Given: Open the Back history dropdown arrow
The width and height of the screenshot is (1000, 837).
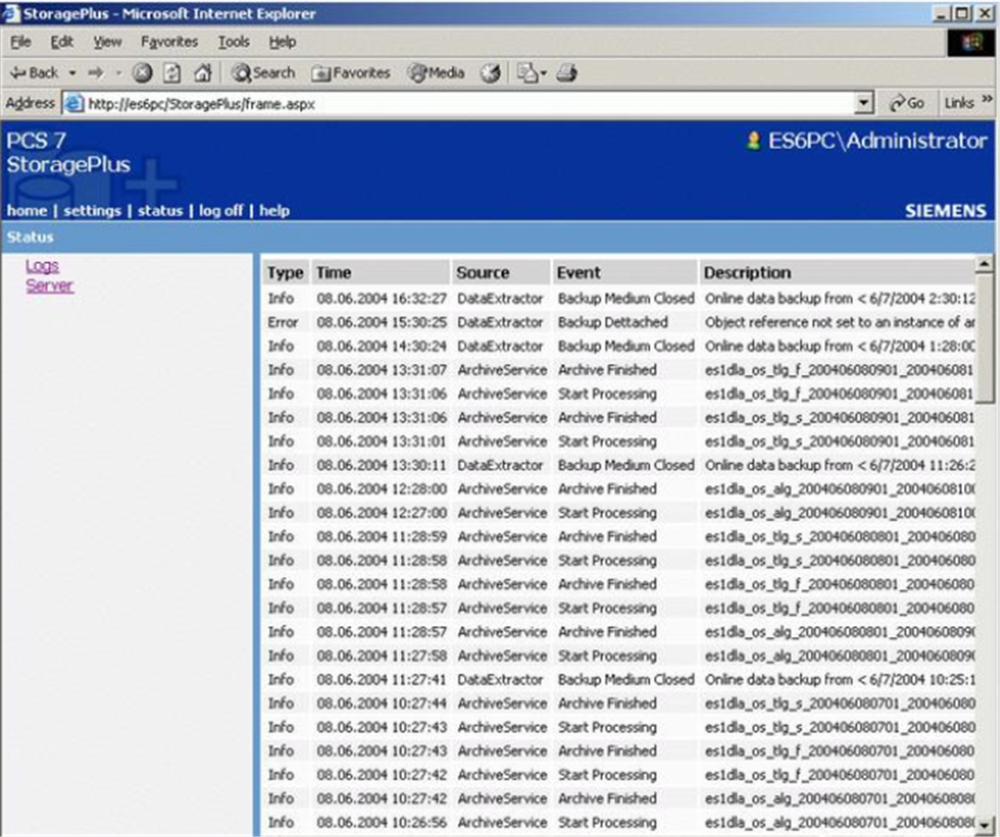Looking at the screenshot, I should [x=72, y=73].
